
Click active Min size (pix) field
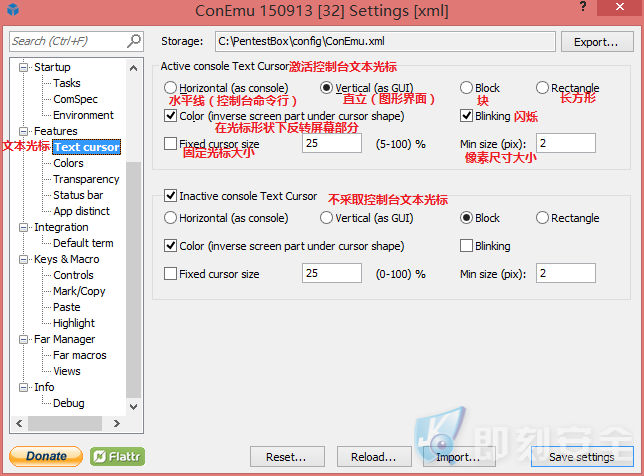566,143
